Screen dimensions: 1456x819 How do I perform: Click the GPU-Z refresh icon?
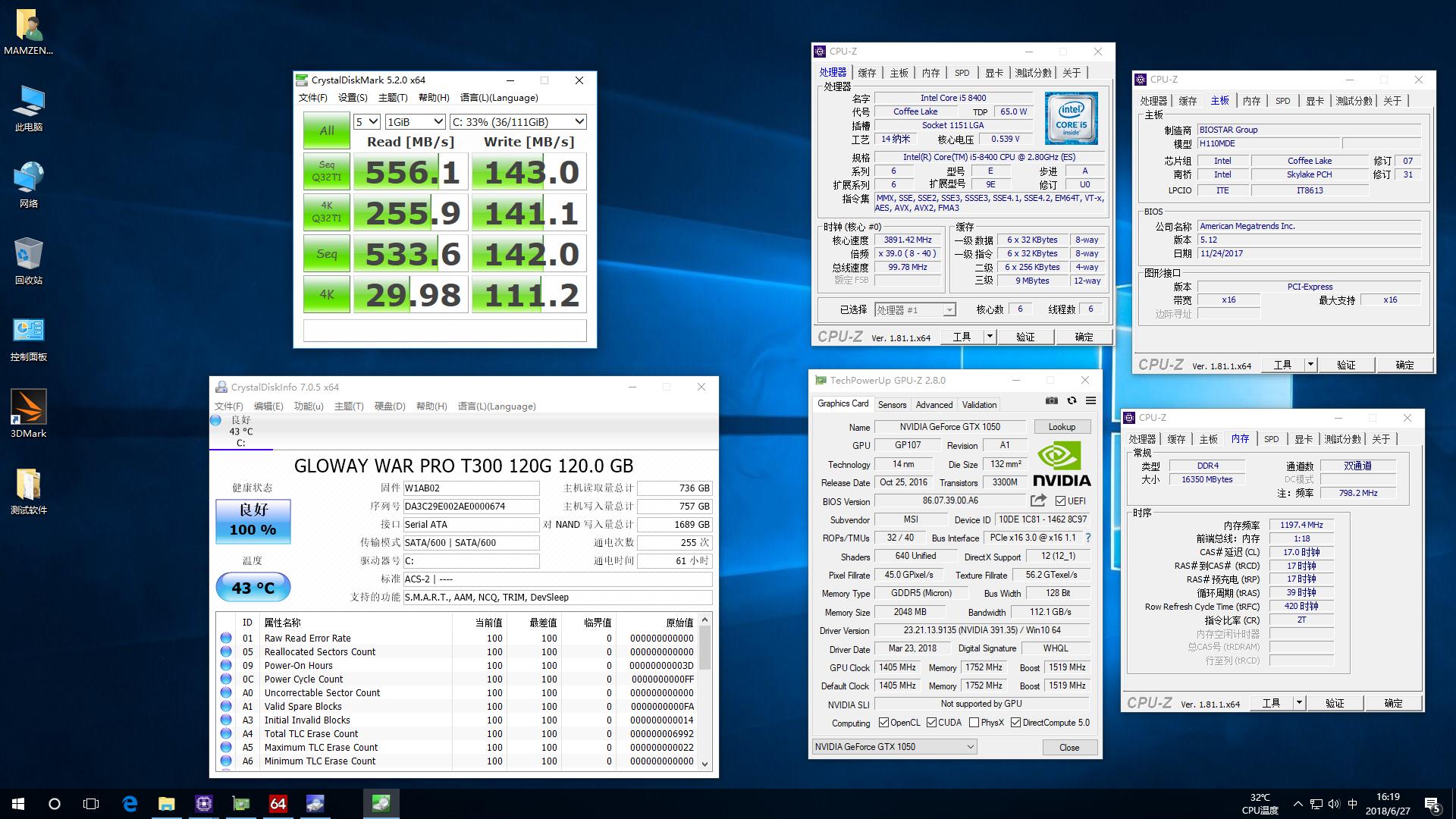[1072, 400]
